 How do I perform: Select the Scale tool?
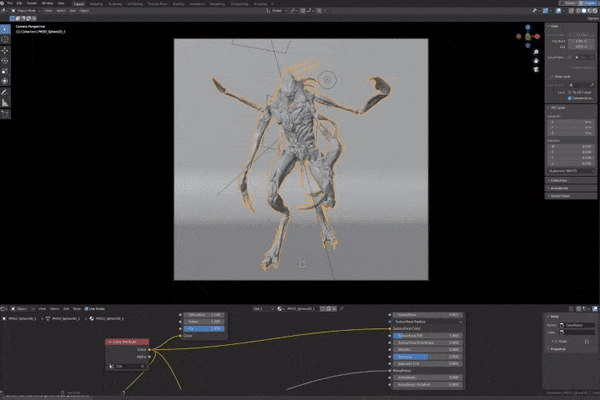click(5, 71)
